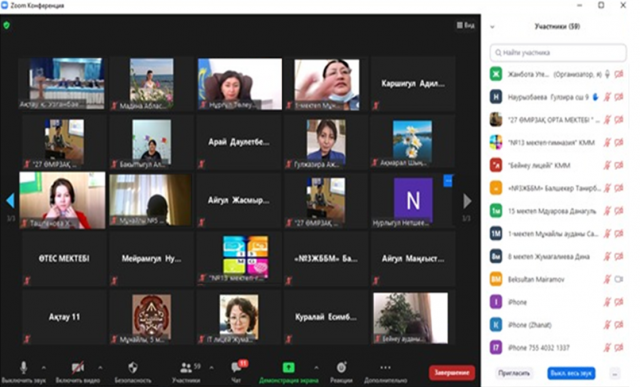Click the green organizer avatar icon
Screen dimensions: 640x387
coord(496,74)
